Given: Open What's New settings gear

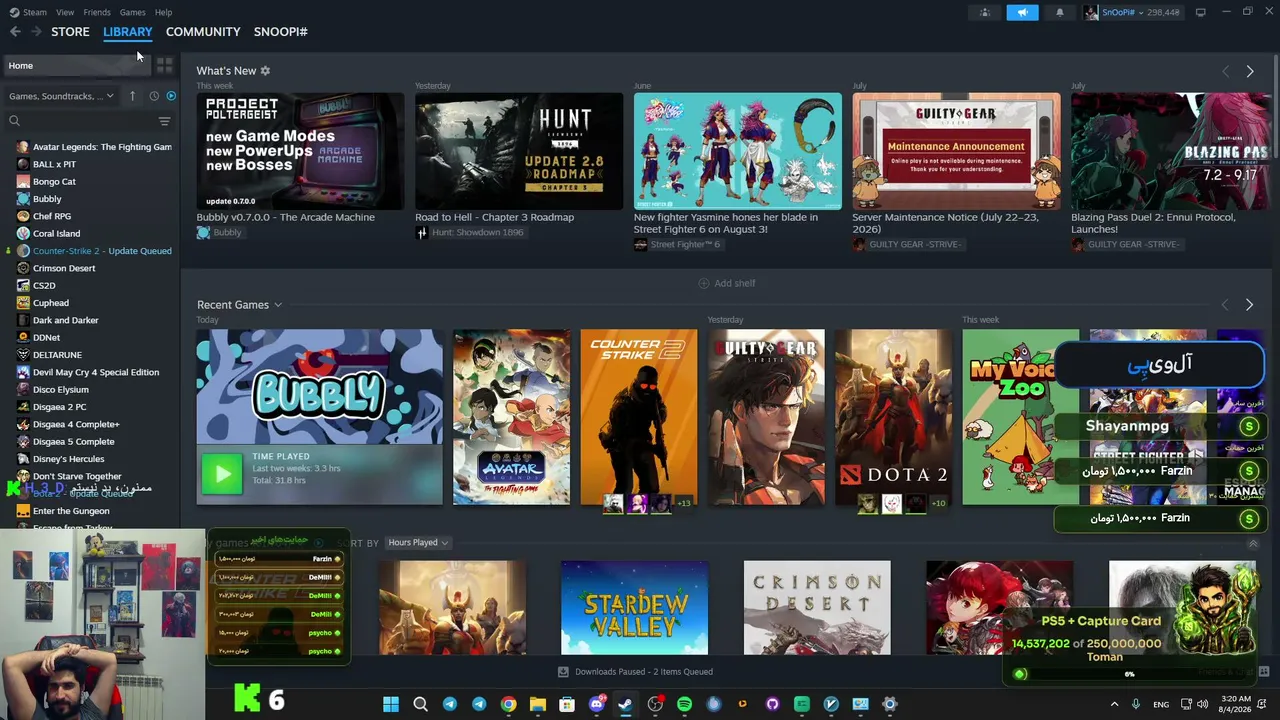Looking at the screenshot, I should (x=265, y=71).
